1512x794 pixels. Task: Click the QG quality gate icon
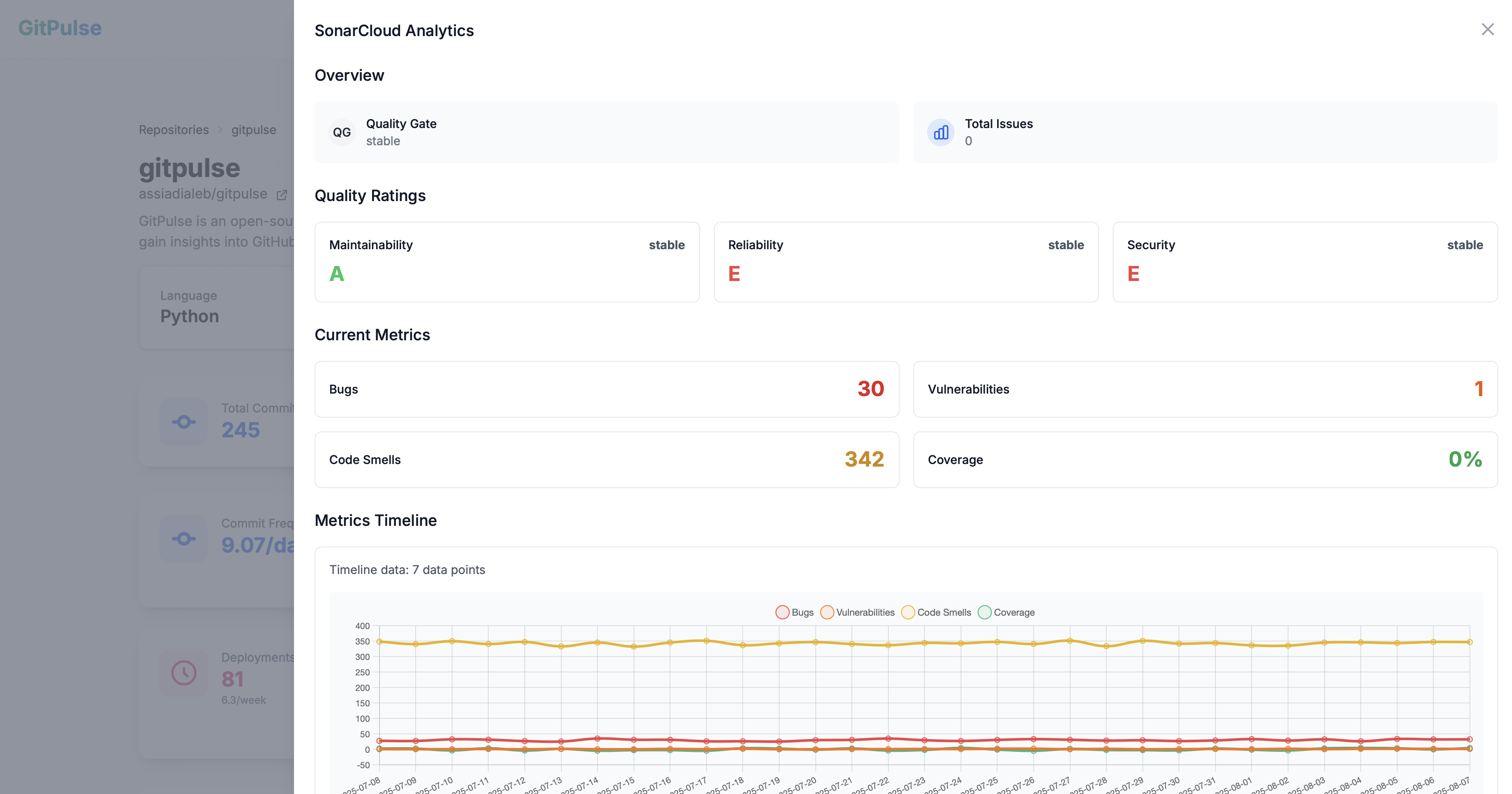tap(342, 133)
